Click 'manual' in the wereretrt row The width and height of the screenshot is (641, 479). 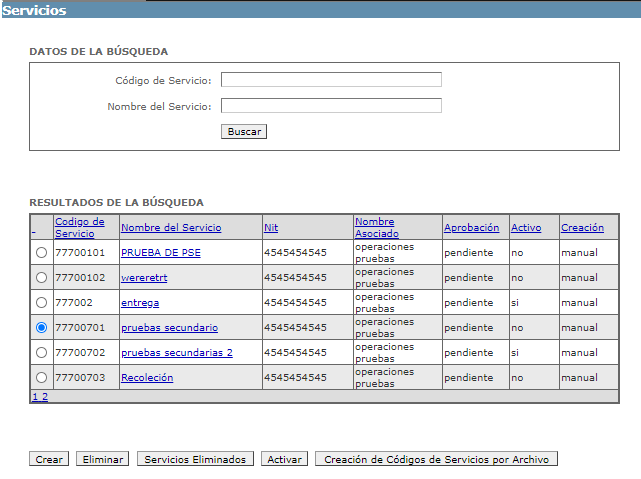coord(579,278)
